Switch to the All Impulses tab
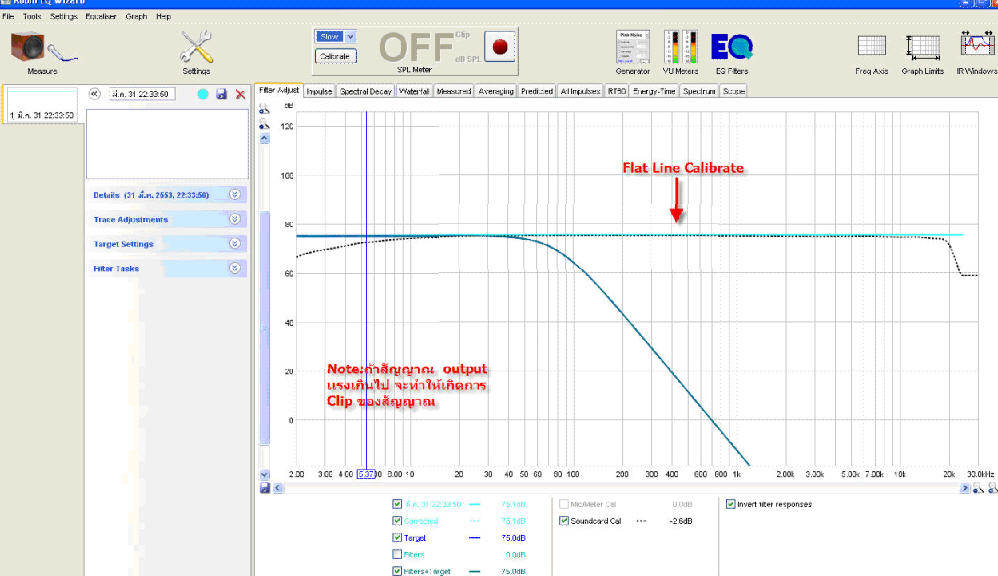This screenshot has width=998, height=576. (x=580, y=92)
